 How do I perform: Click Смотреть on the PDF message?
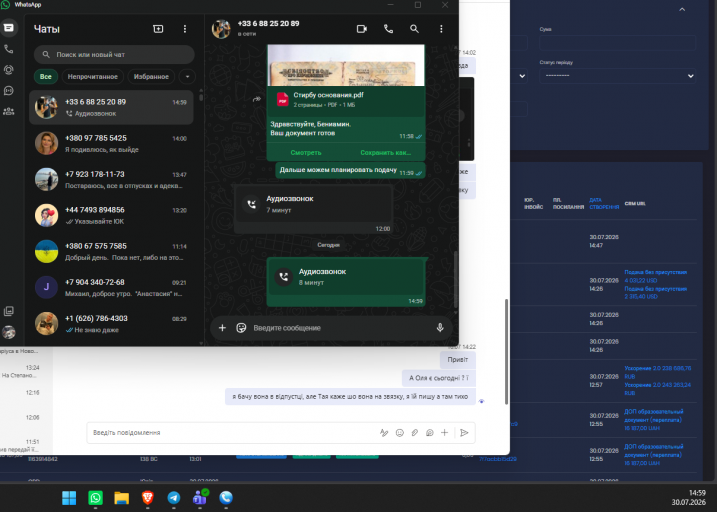306,153
